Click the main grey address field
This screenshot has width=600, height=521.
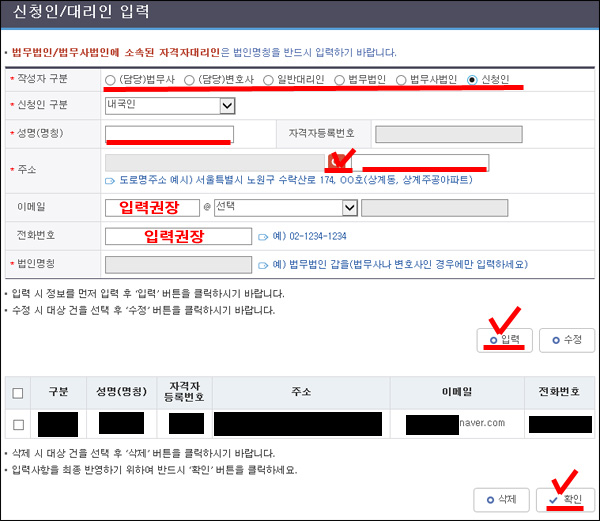click(x=215, y=163)
